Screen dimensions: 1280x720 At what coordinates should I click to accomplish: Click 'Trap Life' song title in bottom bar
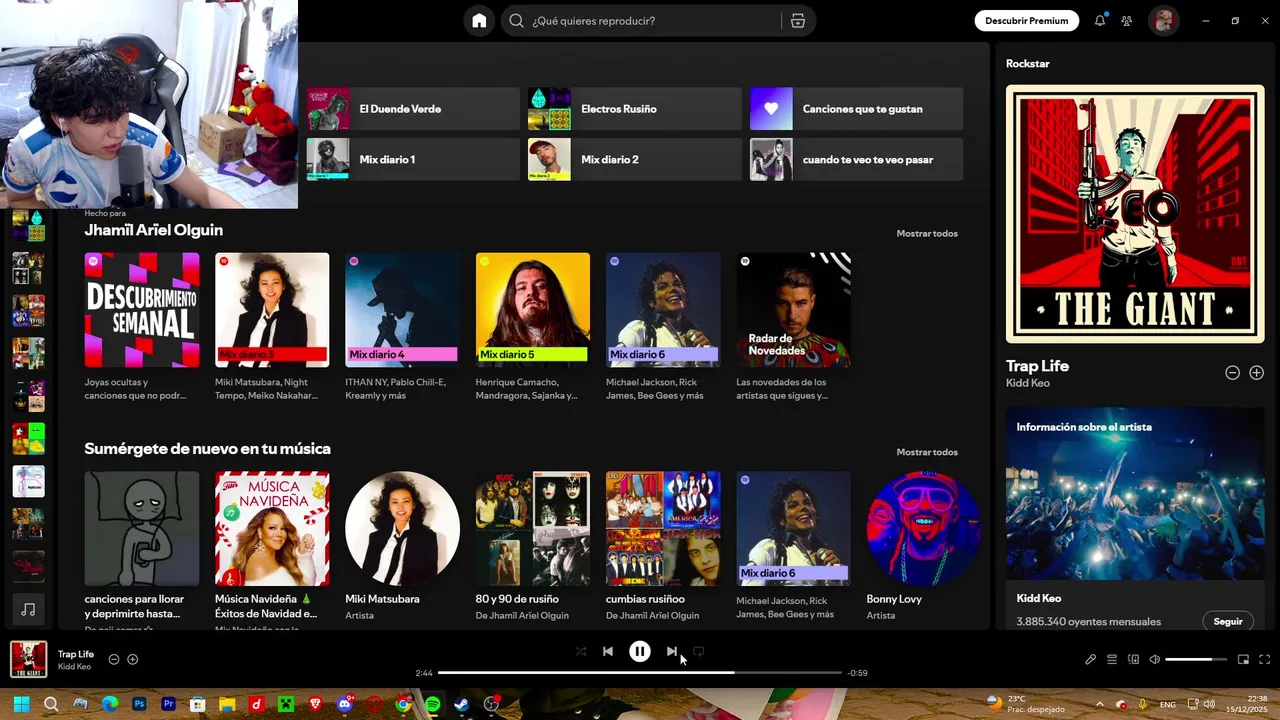[x=76, y=654]
